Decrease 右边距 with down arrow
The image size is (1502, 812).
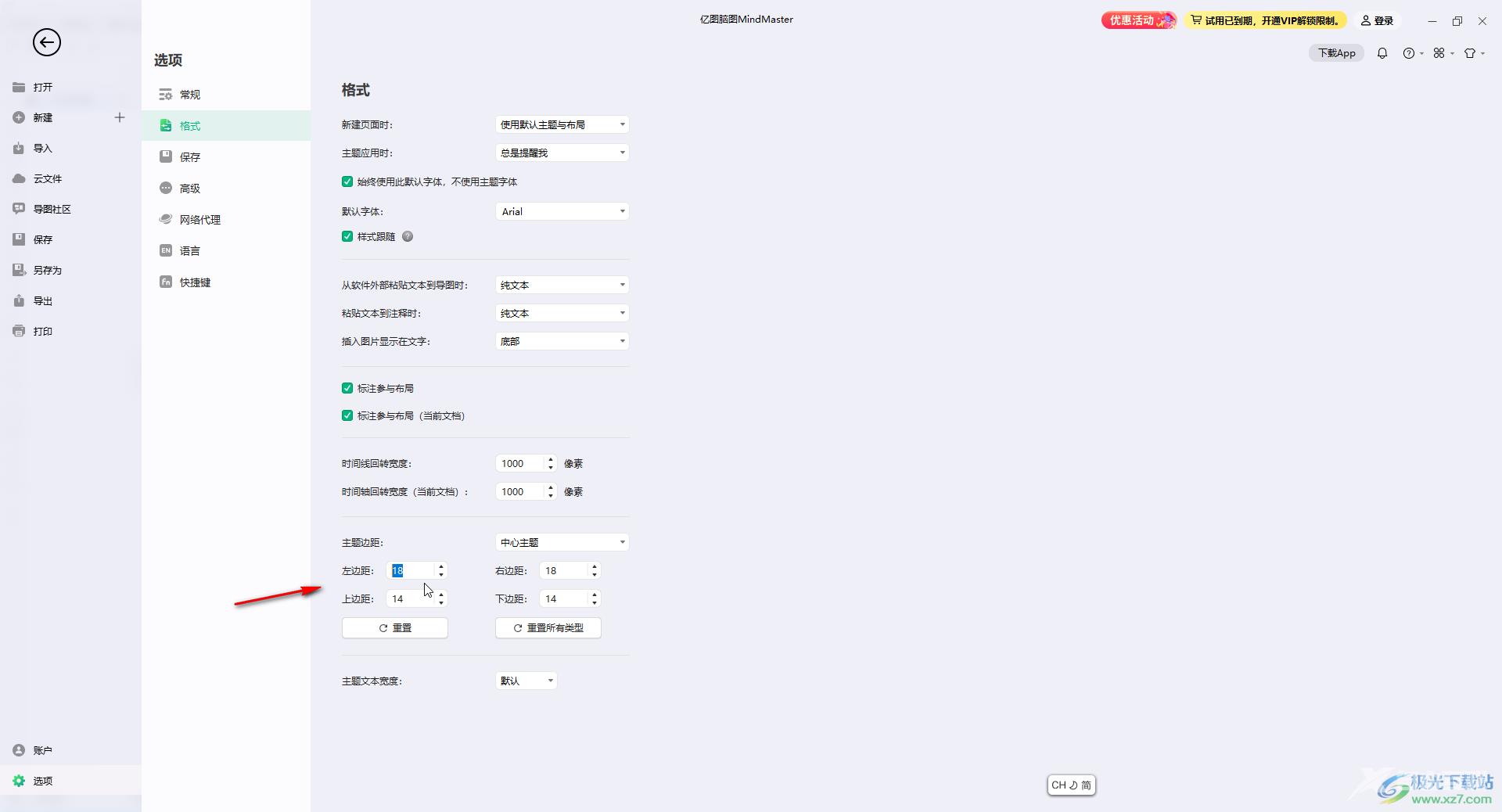click(x=595, y=575)
